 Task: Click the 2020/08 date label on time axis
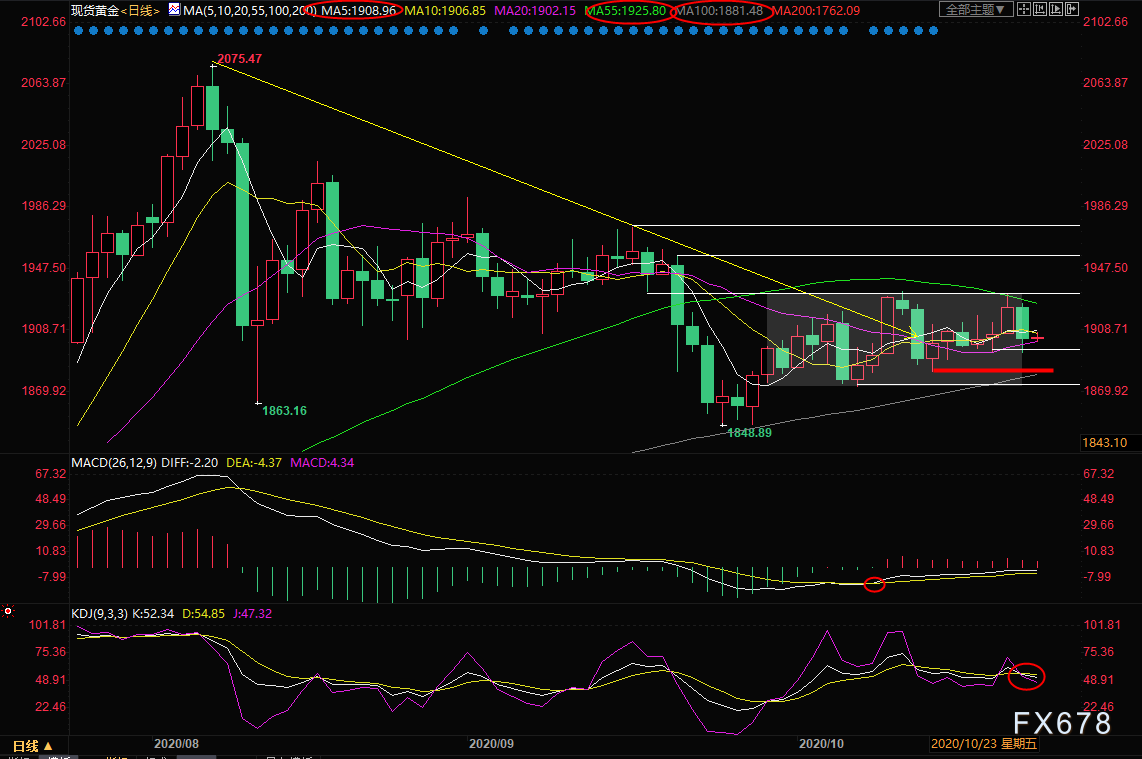pos(176,744)
